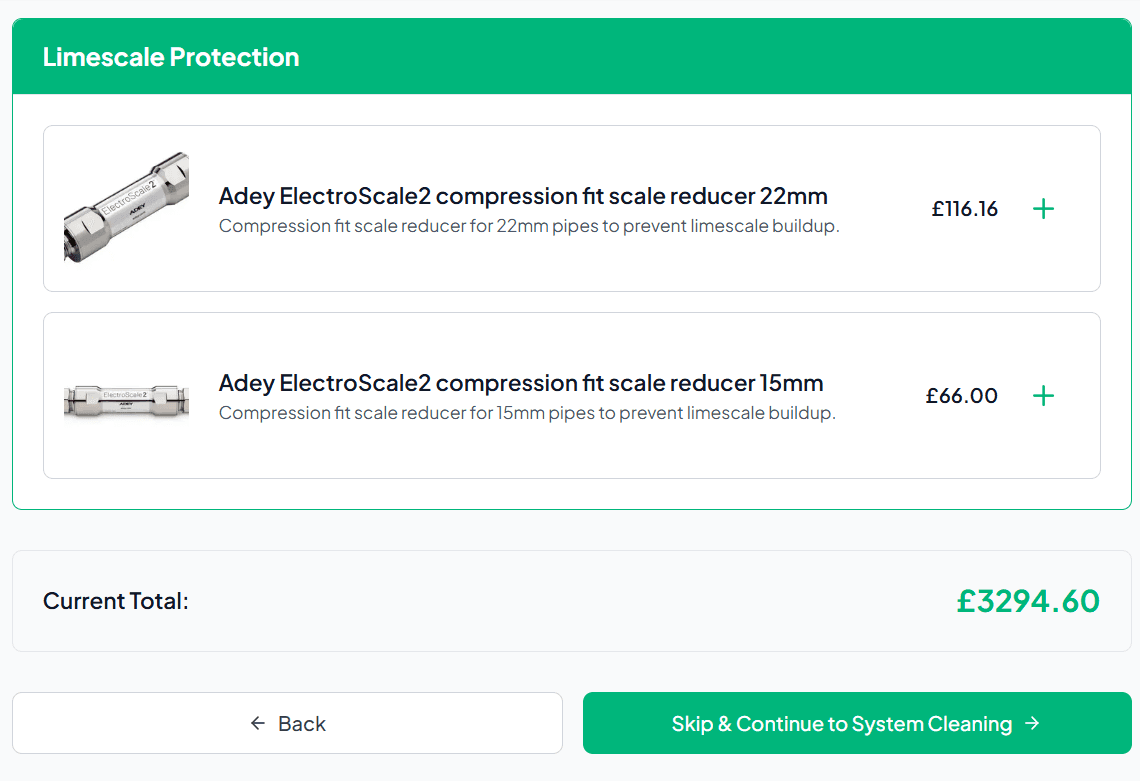This screenshot has width=1140, height=781.
Task: Click the Limescale Protection section header
Action: [171, 57]
